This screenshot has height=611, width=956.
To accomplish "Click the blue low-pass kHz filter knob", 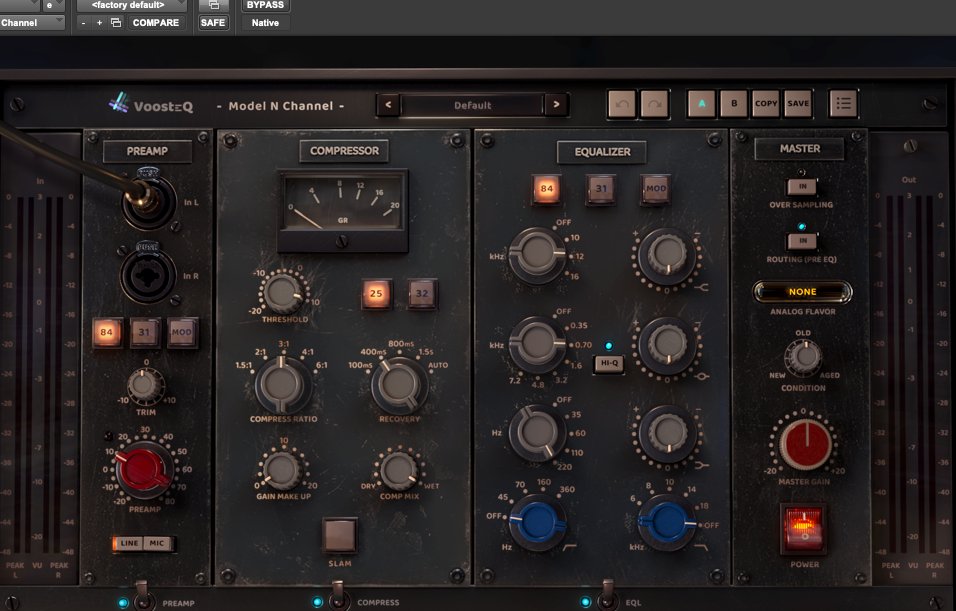I will [x=667, y=523].
